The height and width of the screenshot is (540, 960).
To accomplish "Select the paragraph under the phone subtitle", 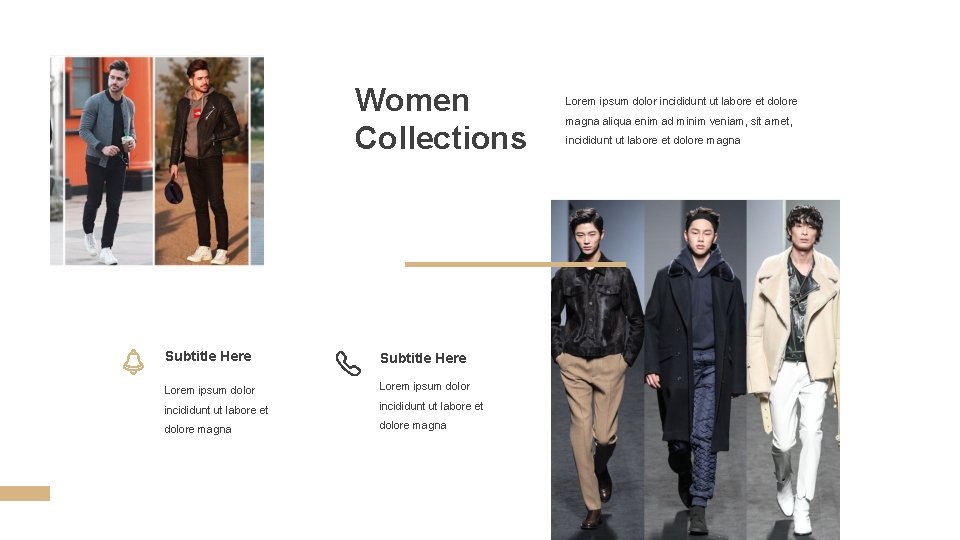I will click(431, 406).
